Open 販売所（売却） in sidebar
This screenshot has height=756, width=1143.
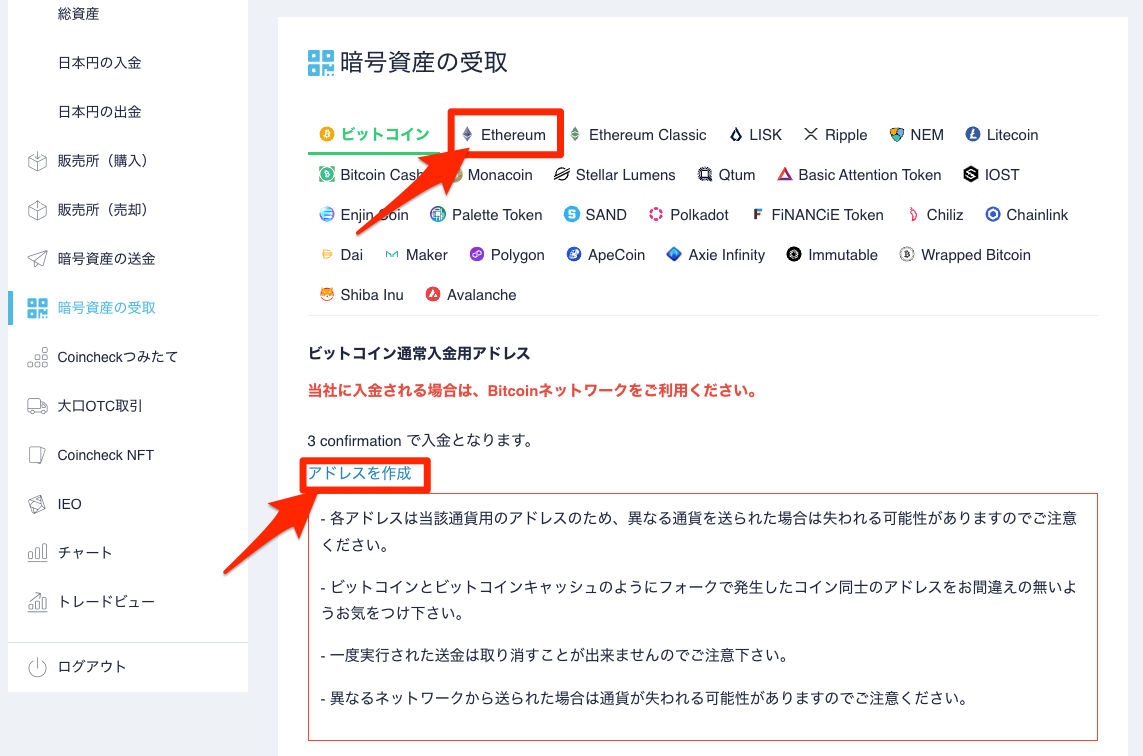pos(102,210)
